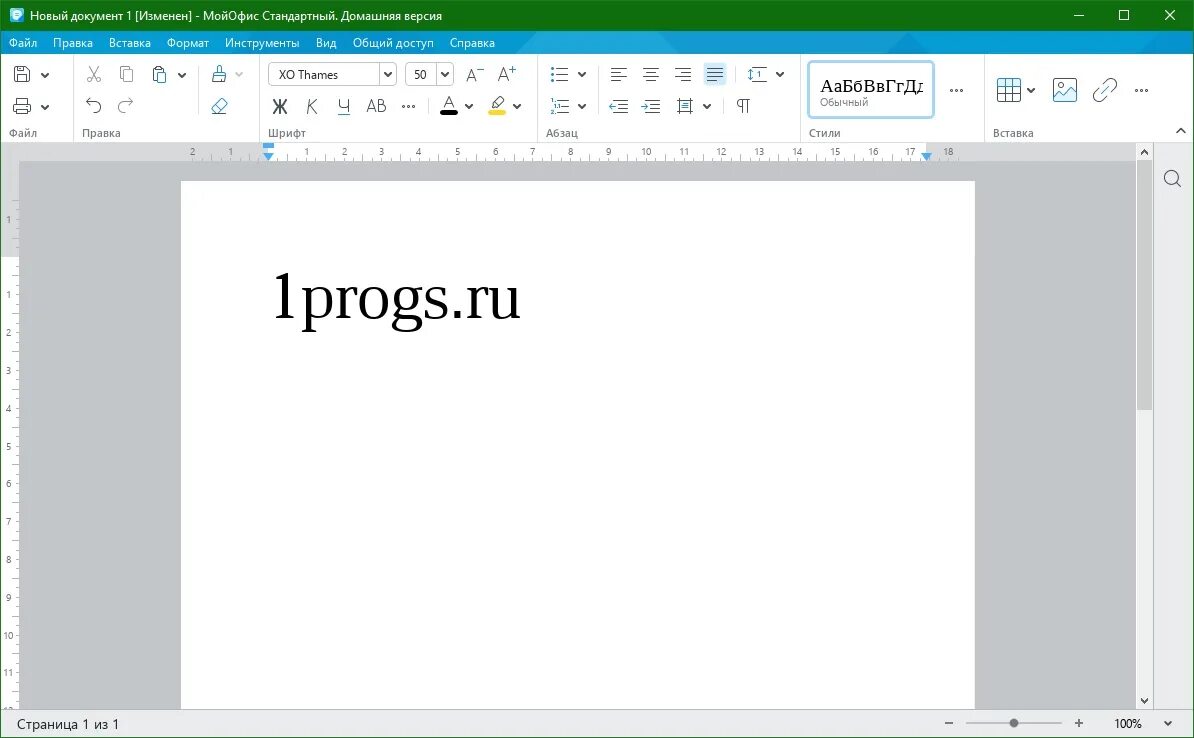
Task: Open the Формат menu
Action: (187, 43)
